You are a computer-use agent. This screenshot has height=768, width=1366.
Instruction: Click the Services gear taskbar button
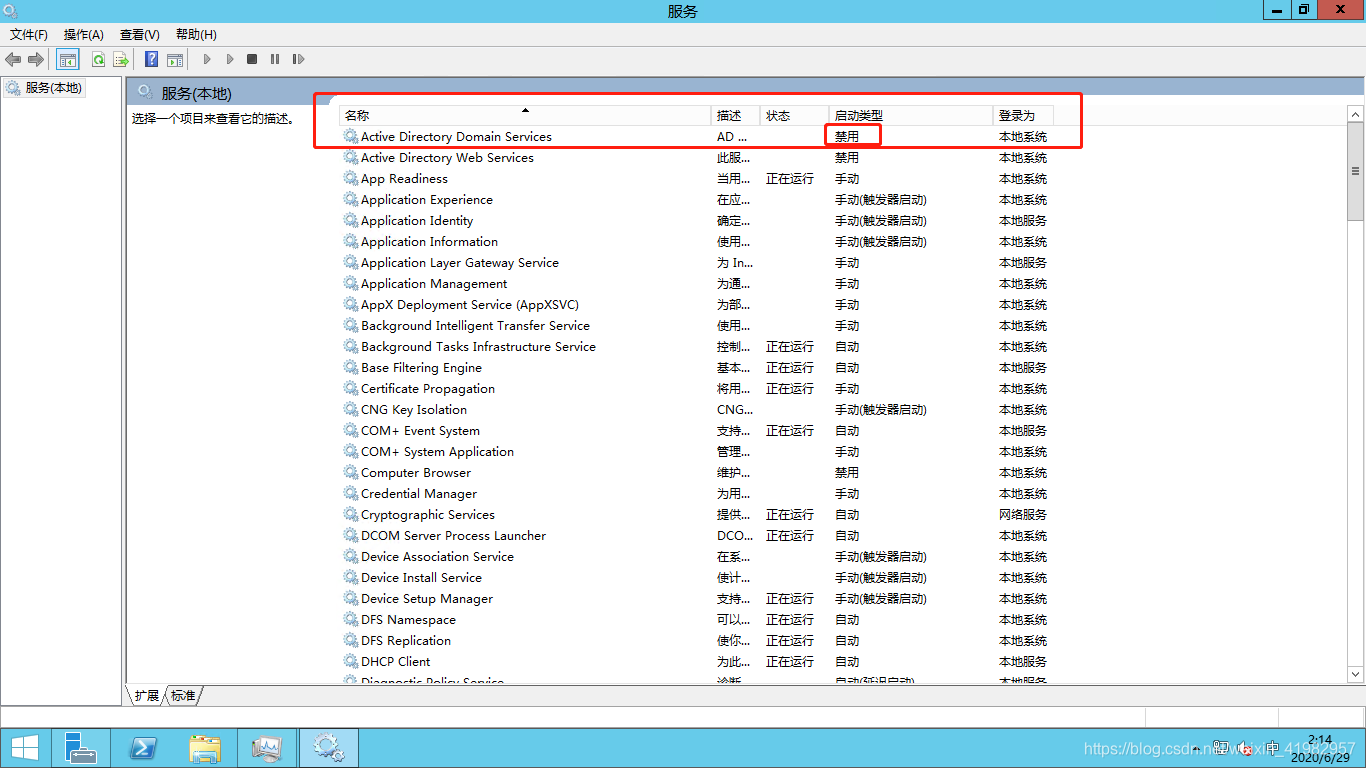(328, 748)
